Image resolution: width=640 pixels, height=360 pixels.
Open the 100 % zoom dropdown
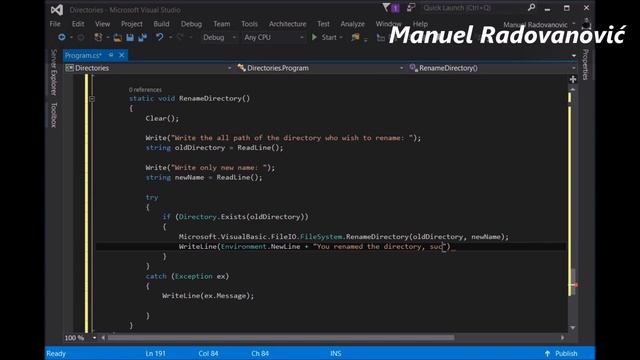click(x=94, y=338)
